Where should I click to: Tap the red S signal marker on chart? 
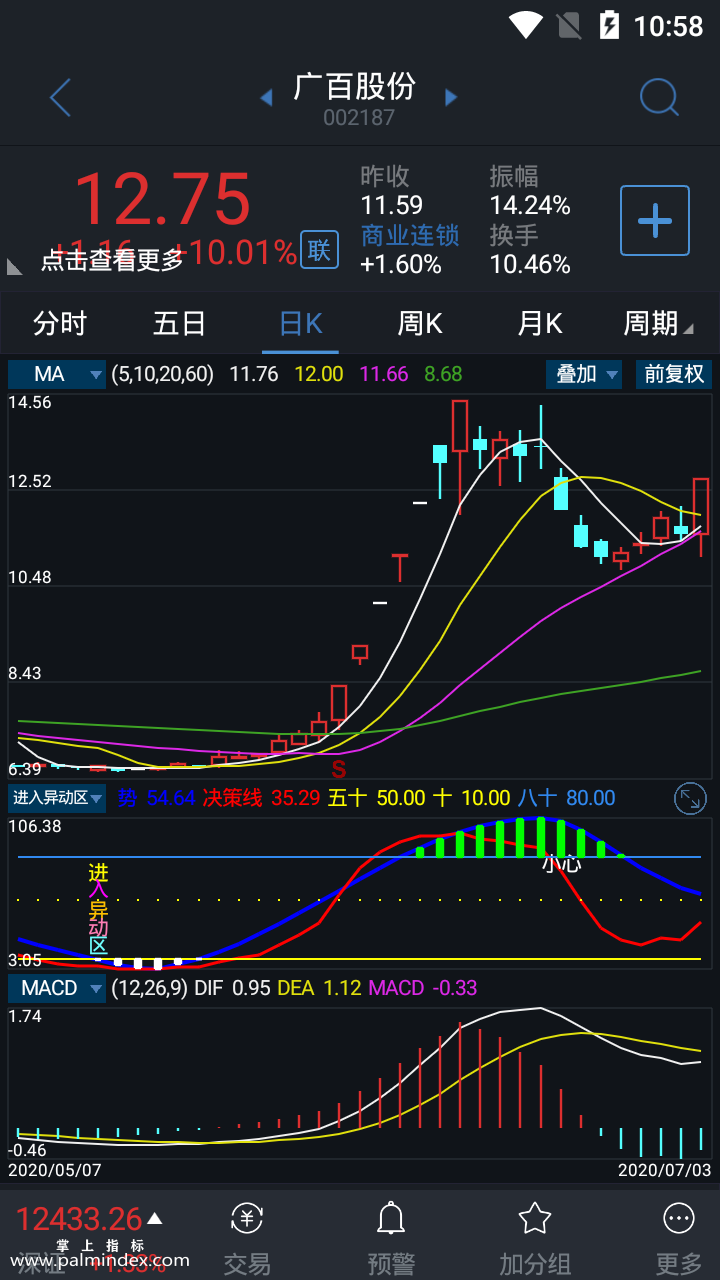(339, 769)
